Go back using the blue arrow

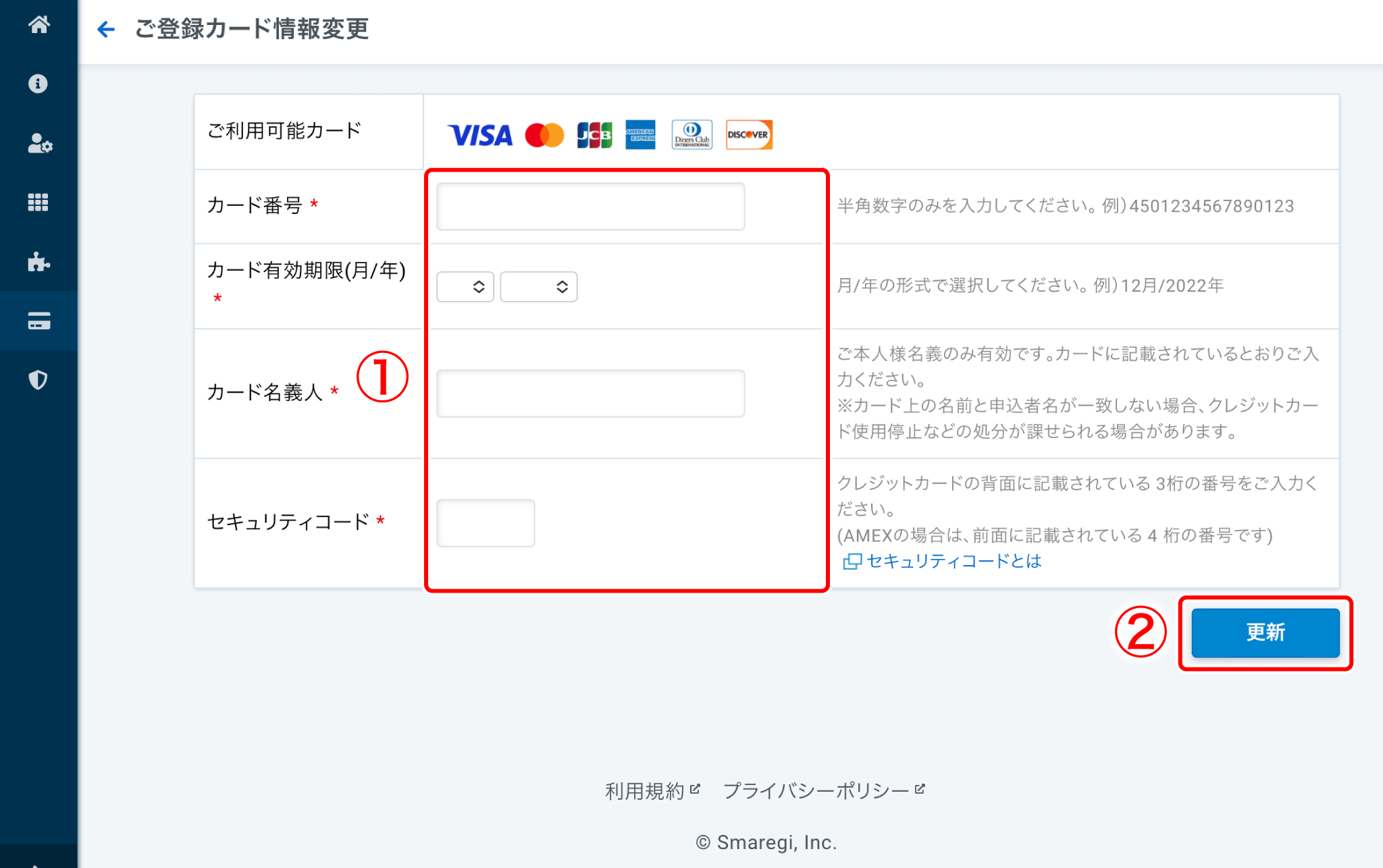[x=106, y=29]
